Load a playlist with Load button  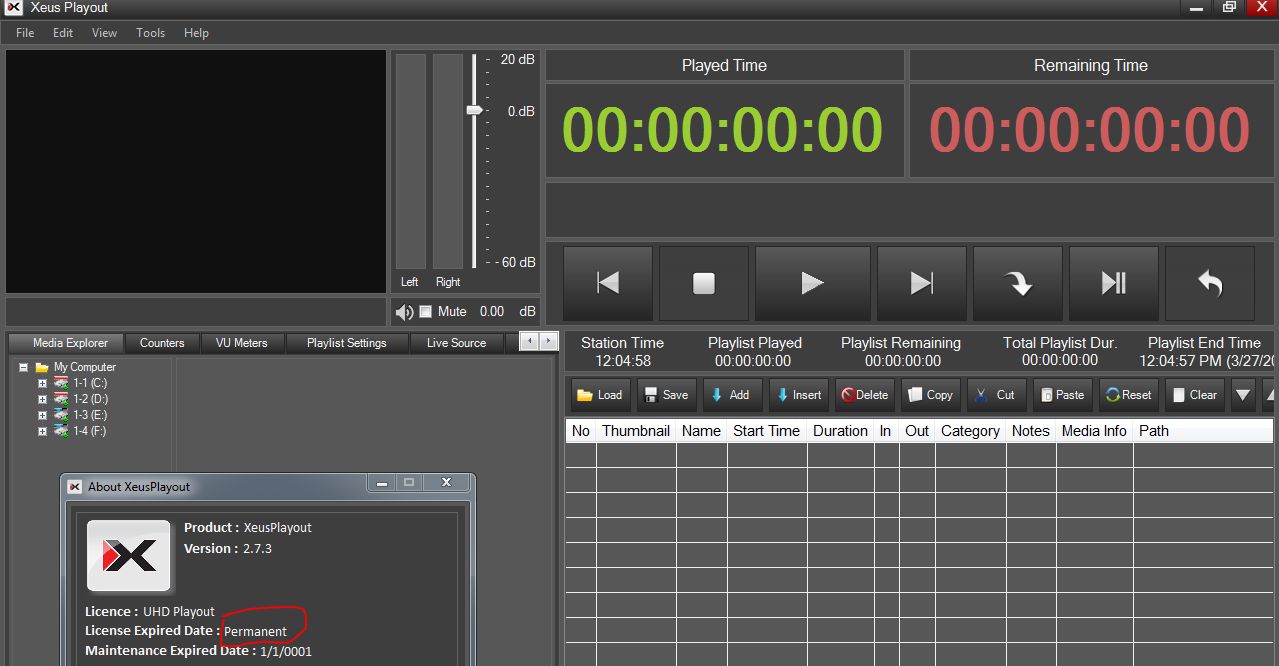tap(600, 395)
